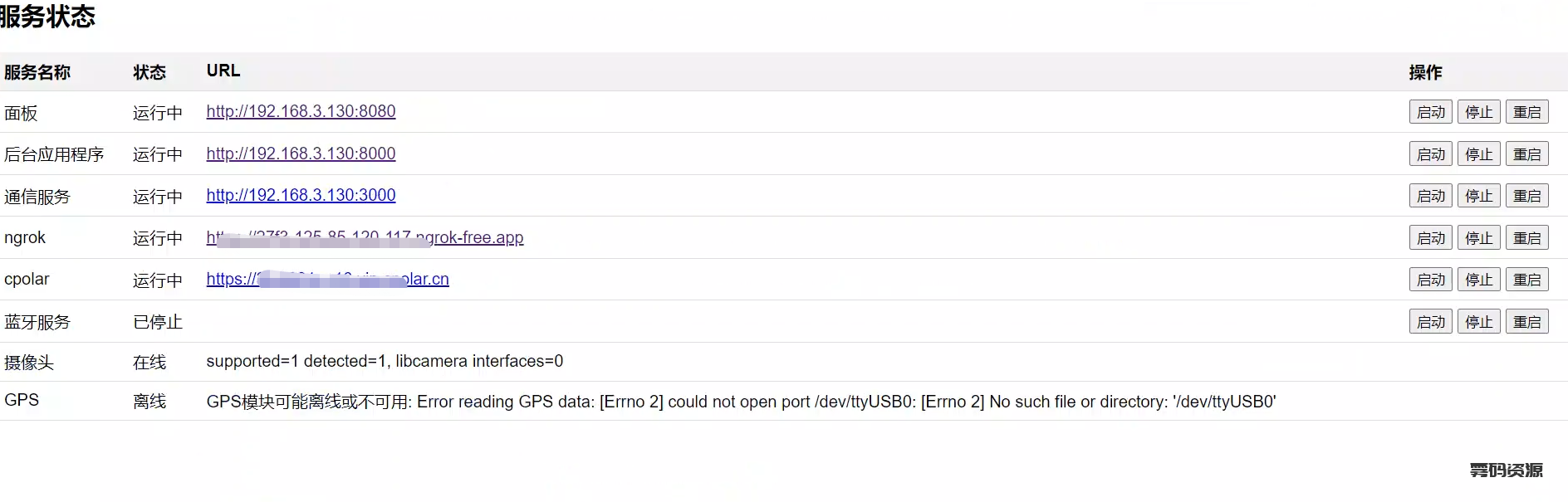This screenshot has height=502, width=1568.
Task: Restart the 蓝牙服务 service
Action: point(1526,322)
